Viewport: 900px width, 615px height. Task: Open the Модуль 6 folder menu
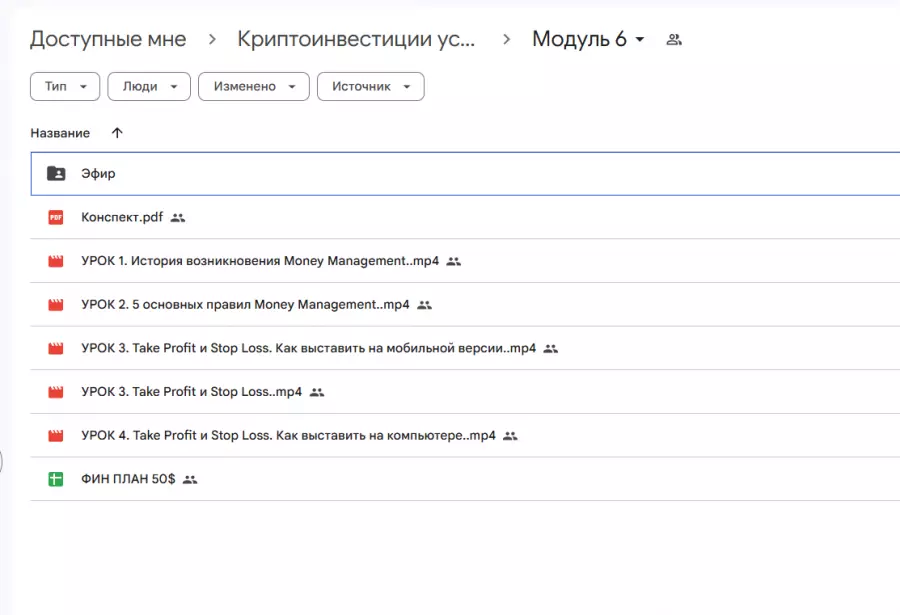[x=589, y=39]
